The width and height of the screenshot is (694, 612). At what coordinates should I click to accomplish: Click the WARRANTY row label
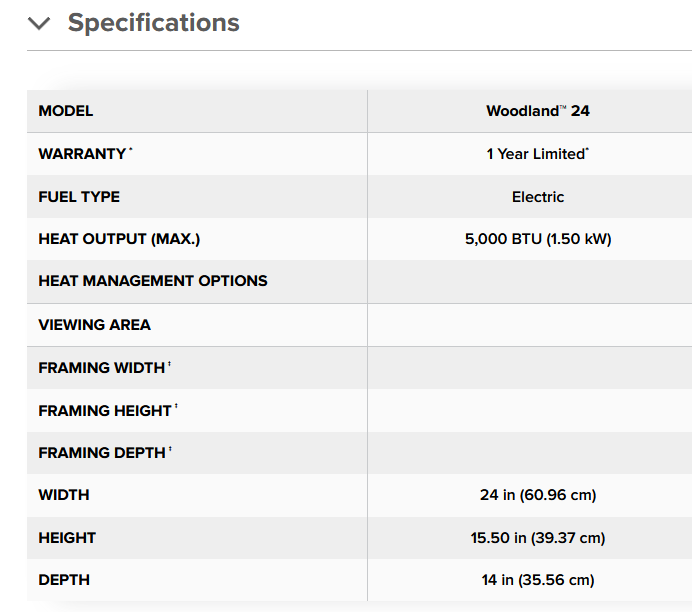(x=82, y=154)
